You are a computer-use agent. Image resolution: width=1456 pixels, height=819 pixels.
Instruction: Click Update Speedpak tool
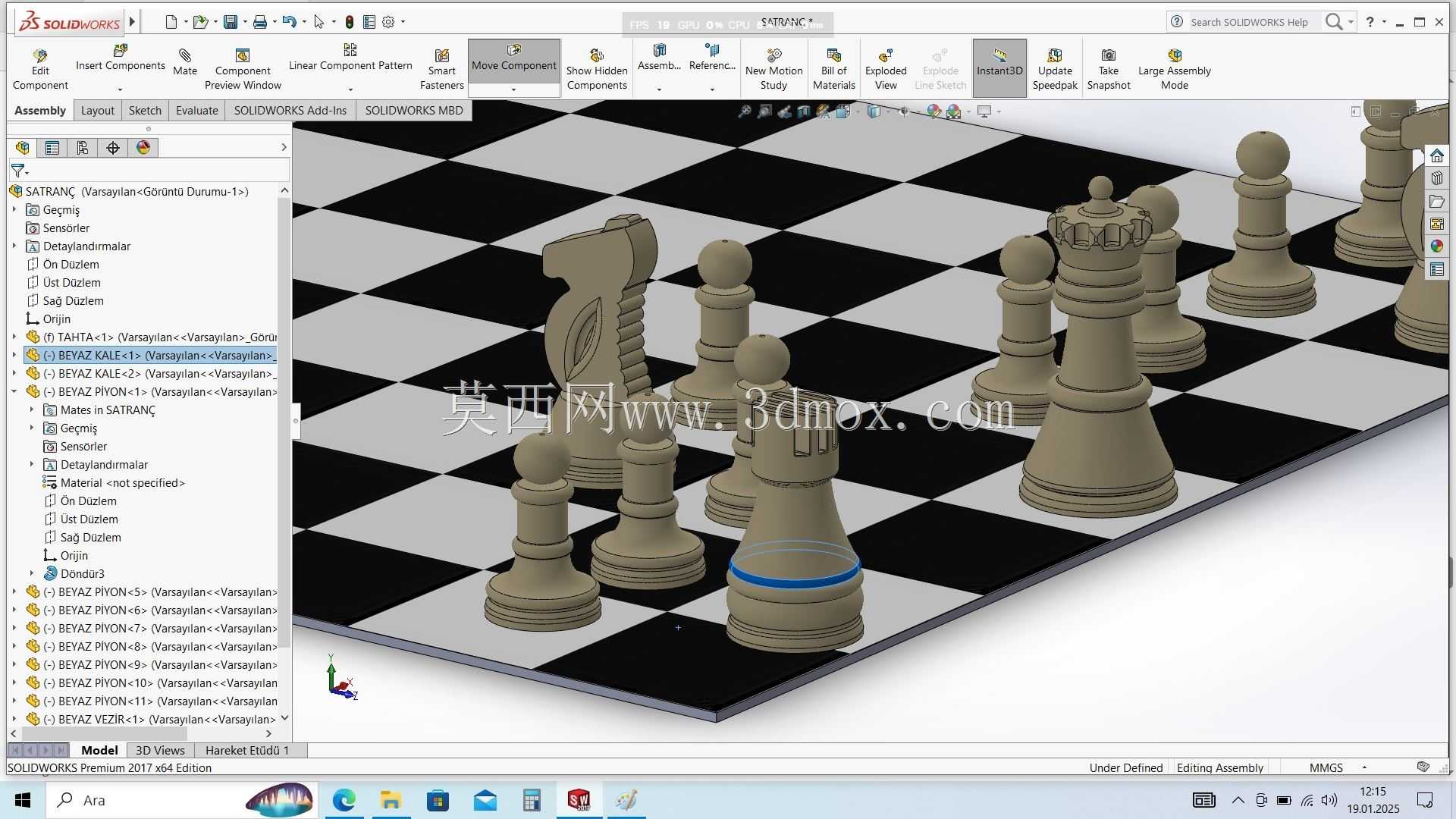click(1055, 69)
